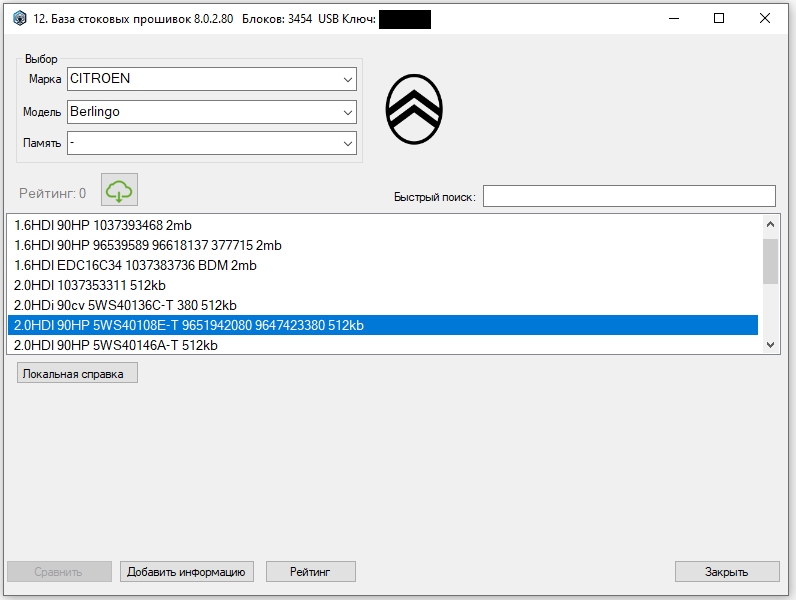Select 1.6HDI 90HP 1037393468 2mb entry
Viewport: 796px width, 600px height.
coord(383,225)
